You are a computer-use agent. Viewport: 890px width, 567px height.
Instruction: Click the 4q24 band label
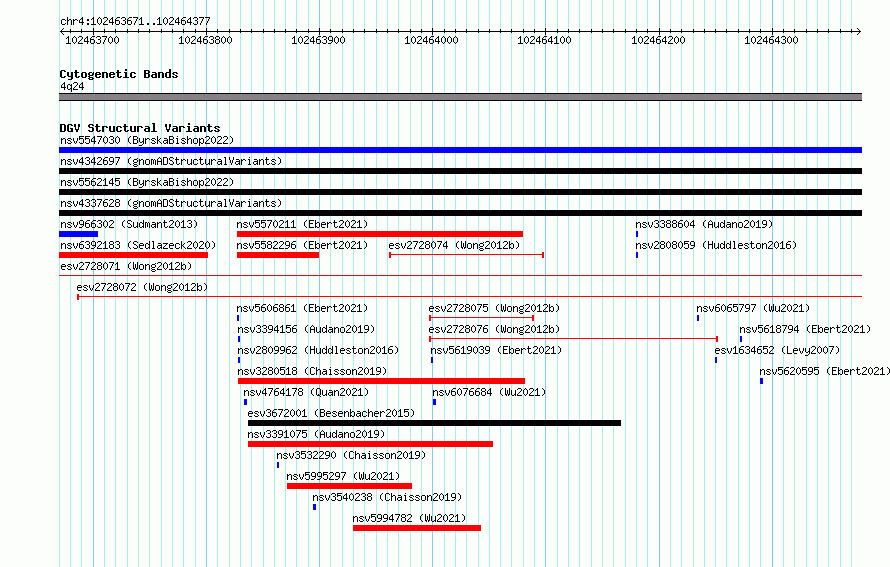pyautogui.click(x=72, y=86)
